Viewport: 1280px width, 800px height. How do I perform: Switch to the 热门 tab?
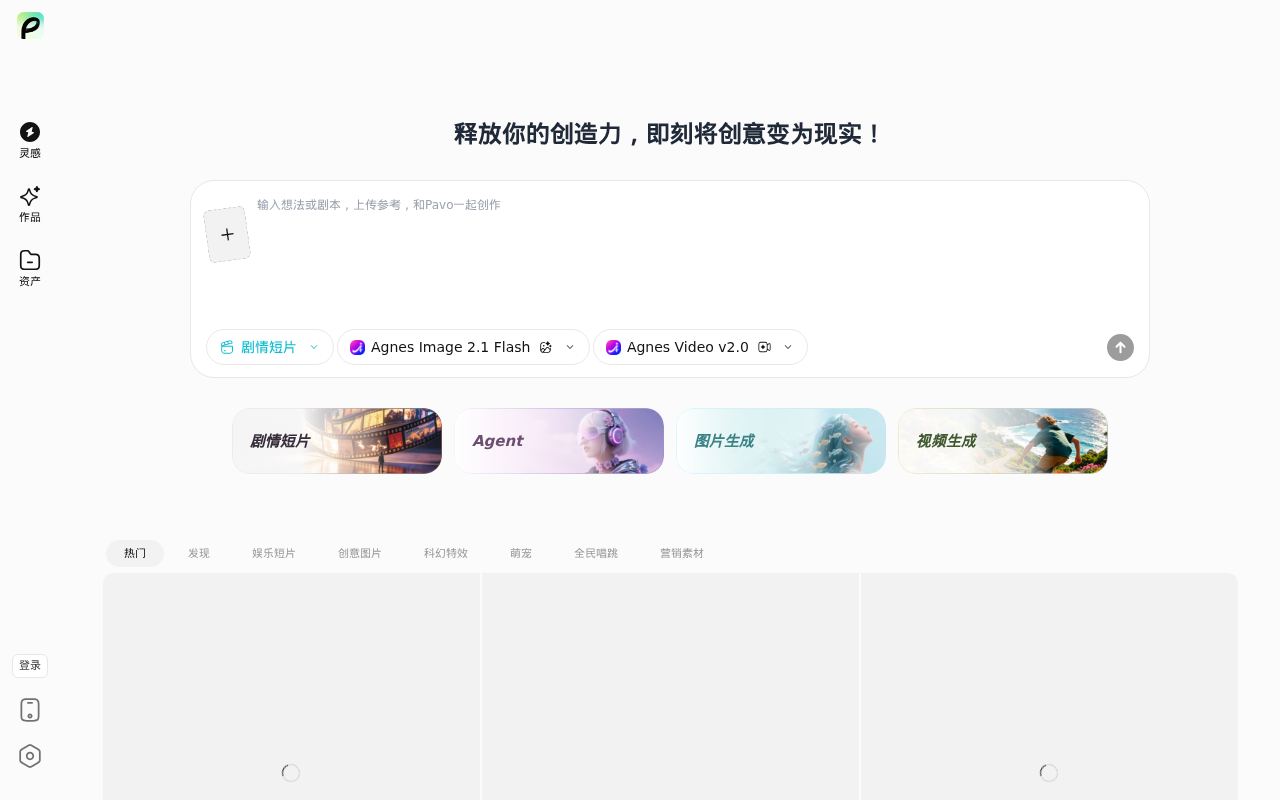135,553
